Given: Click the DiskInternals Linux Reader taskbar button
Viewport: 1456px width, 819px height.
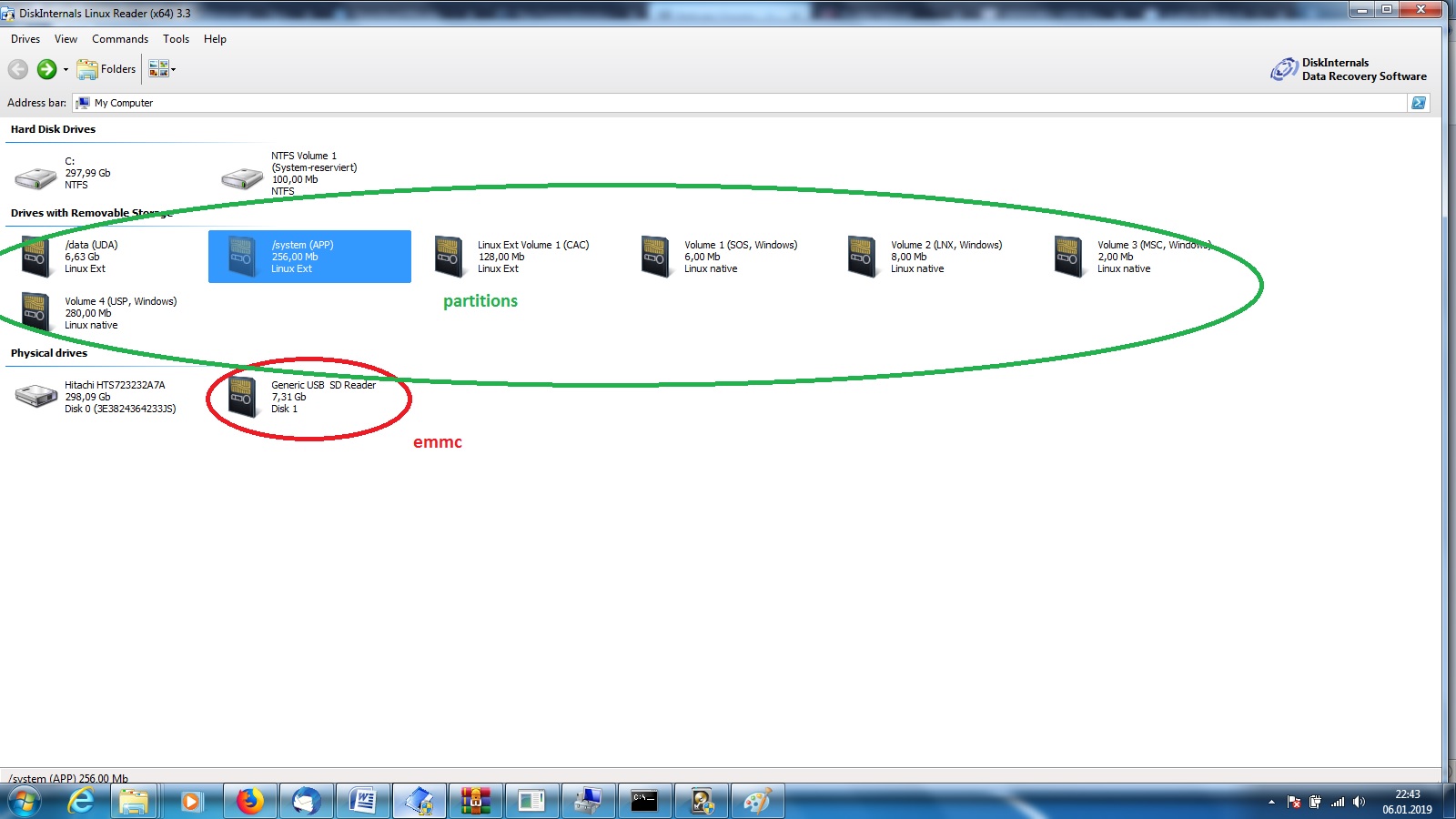Looking at the screenshot, I should (x=419, y=802).
